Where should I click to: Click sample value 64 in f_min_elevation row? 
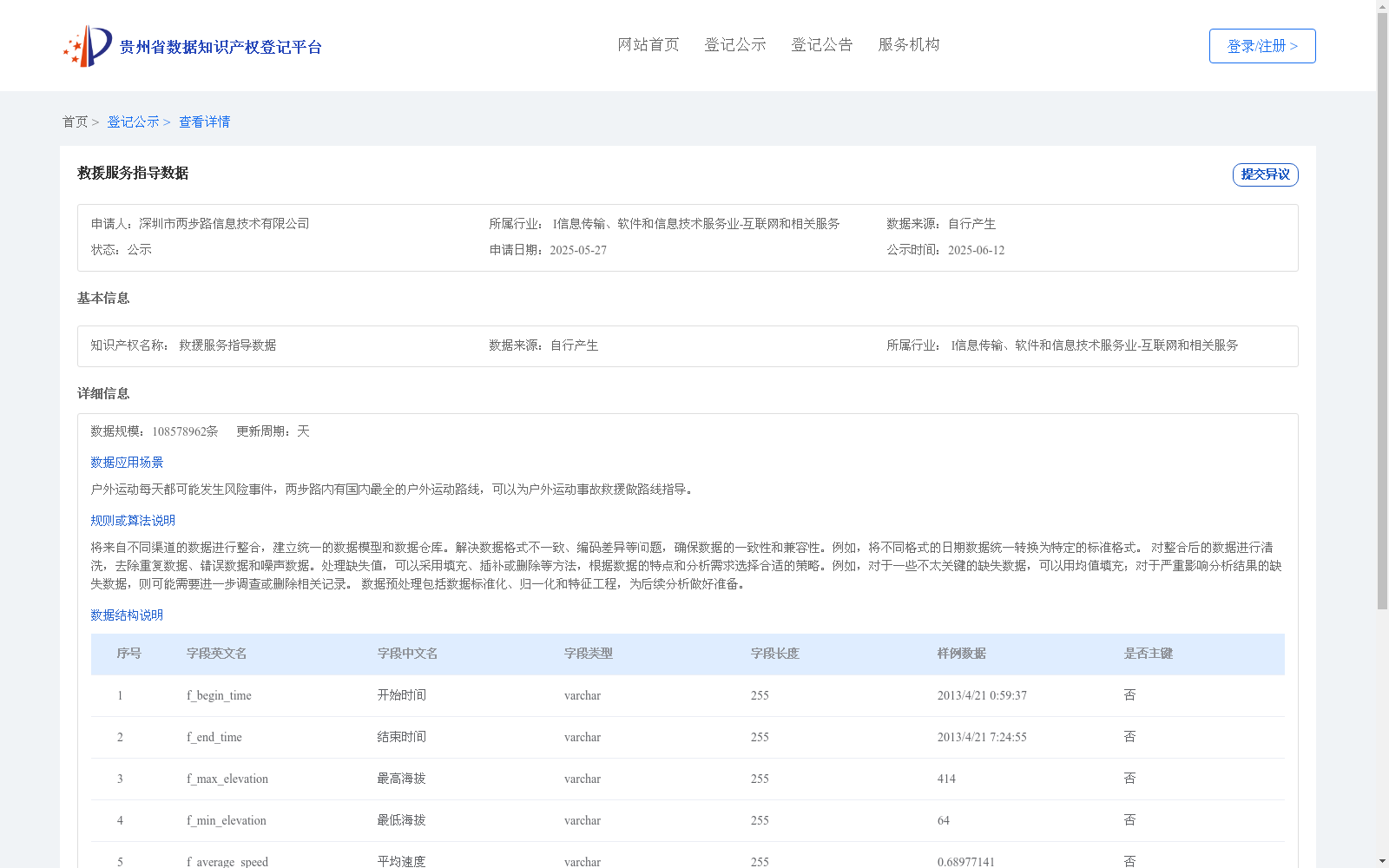(943, 821)
